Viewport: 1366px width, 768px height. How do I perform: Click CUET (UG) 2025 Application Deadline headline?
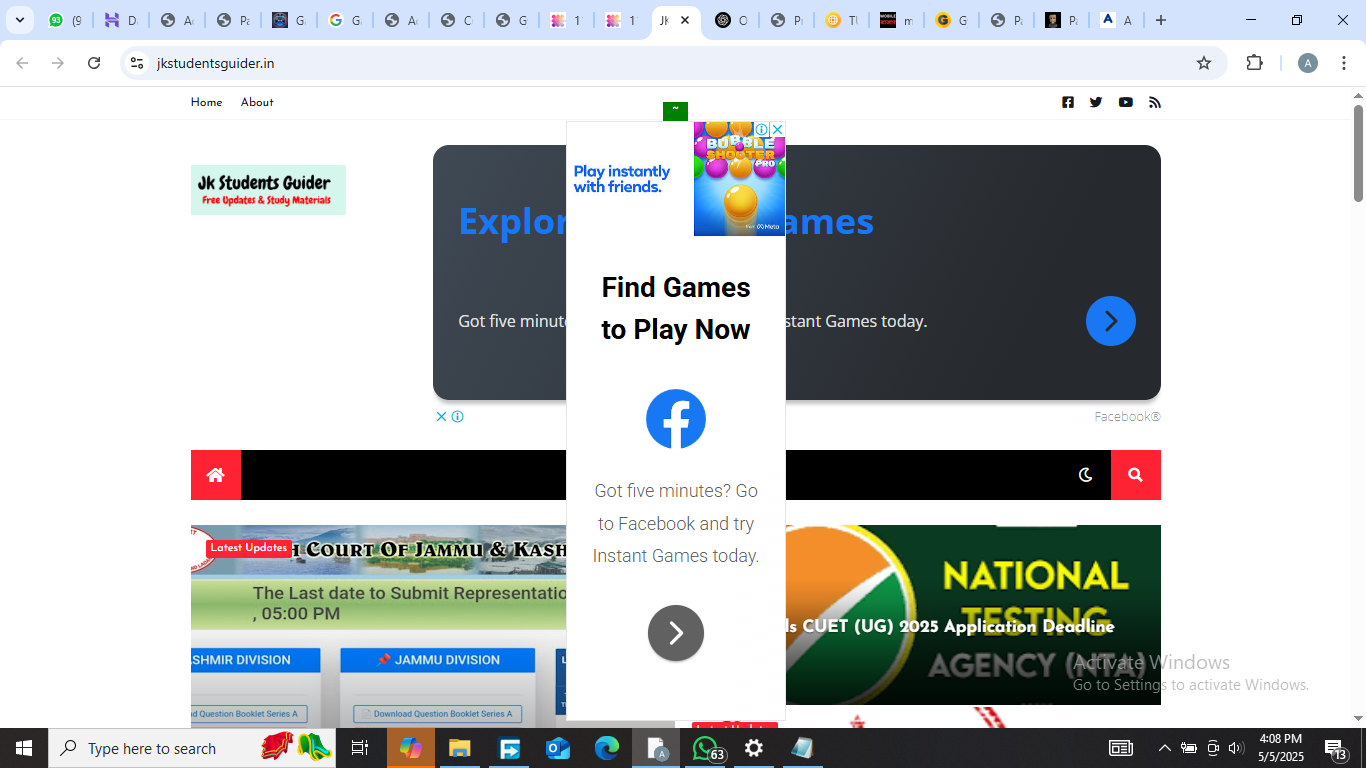coord(950,626)
